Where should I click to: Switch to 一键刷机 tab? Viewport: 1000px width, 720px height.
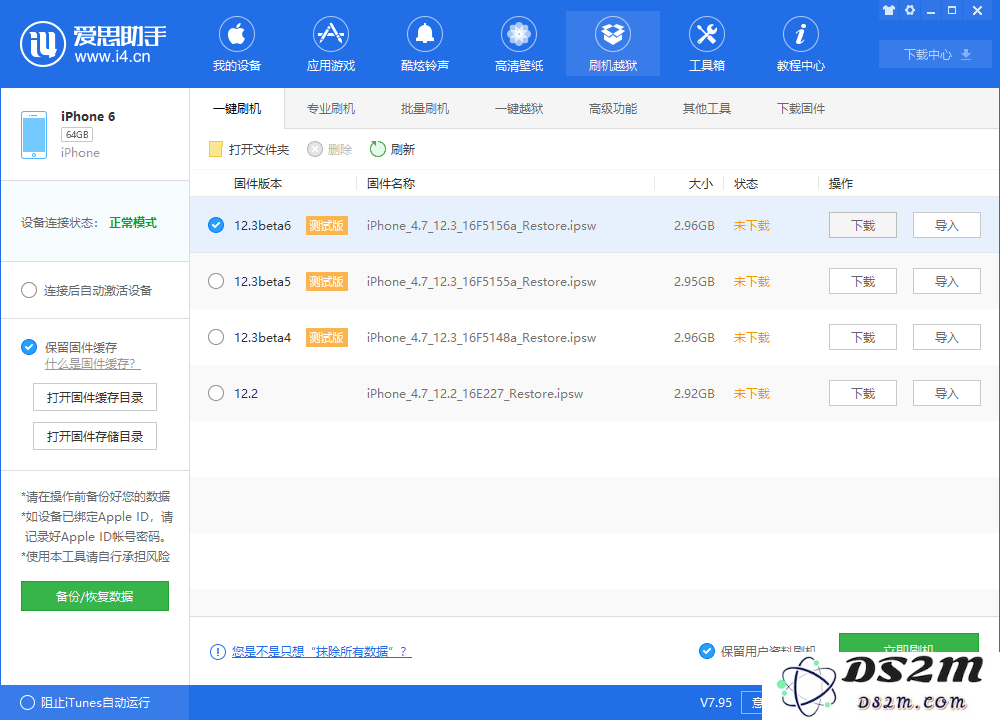click(x=237, y=108)
